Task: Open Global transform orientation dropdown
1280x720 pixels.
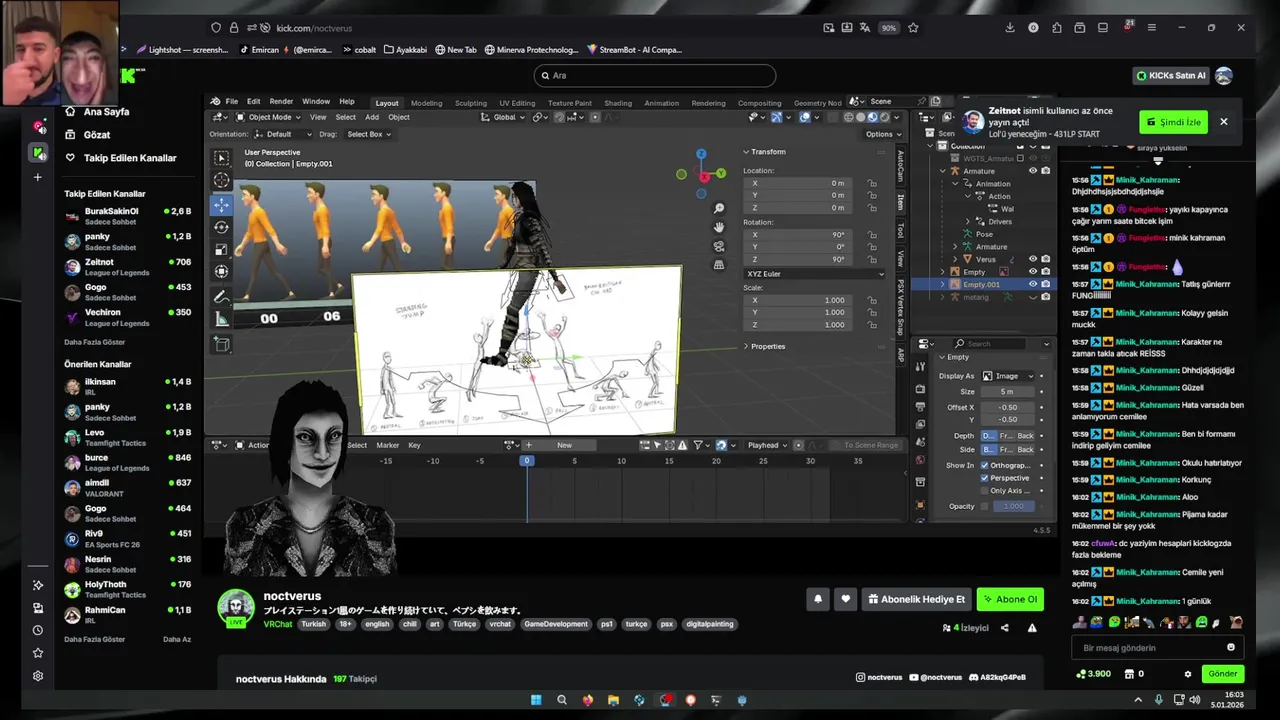Action: pyautogui.click(x=503, y=117)
